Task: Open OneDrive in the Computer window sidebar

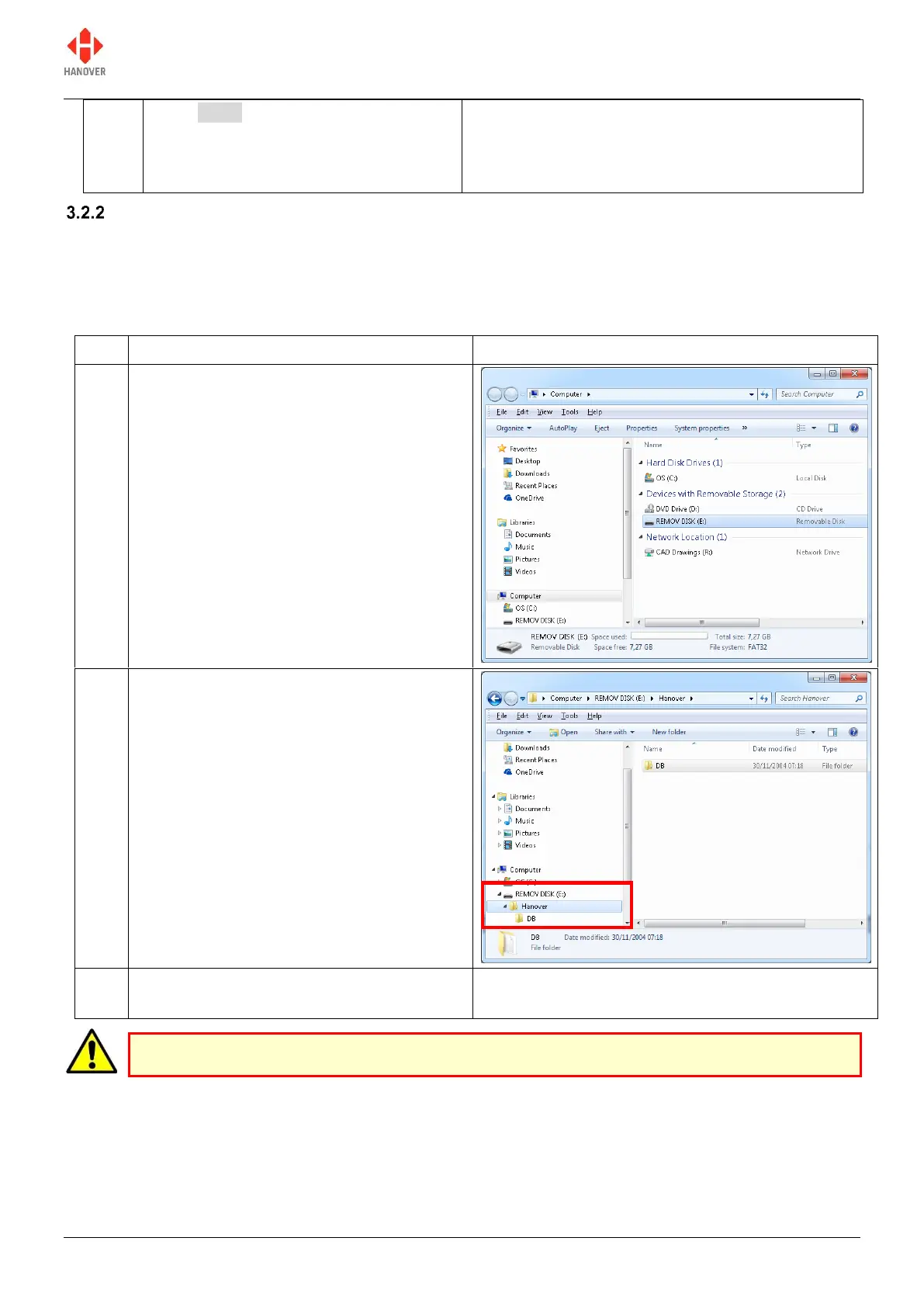Action: [x=524, y=498]
